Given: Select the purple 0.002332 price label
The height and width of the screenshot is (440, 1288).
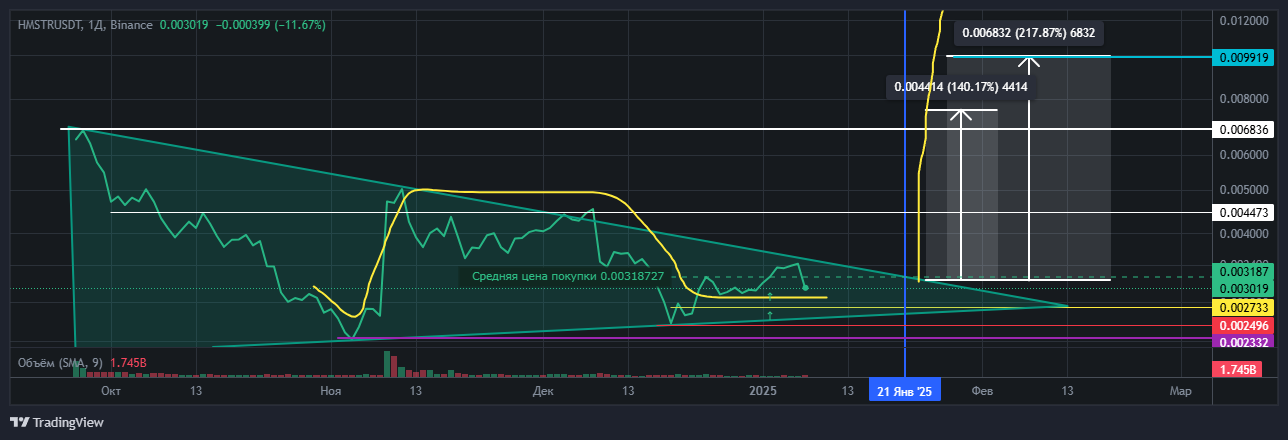Looking at the screenshot, I should (x=1242, y=342).
